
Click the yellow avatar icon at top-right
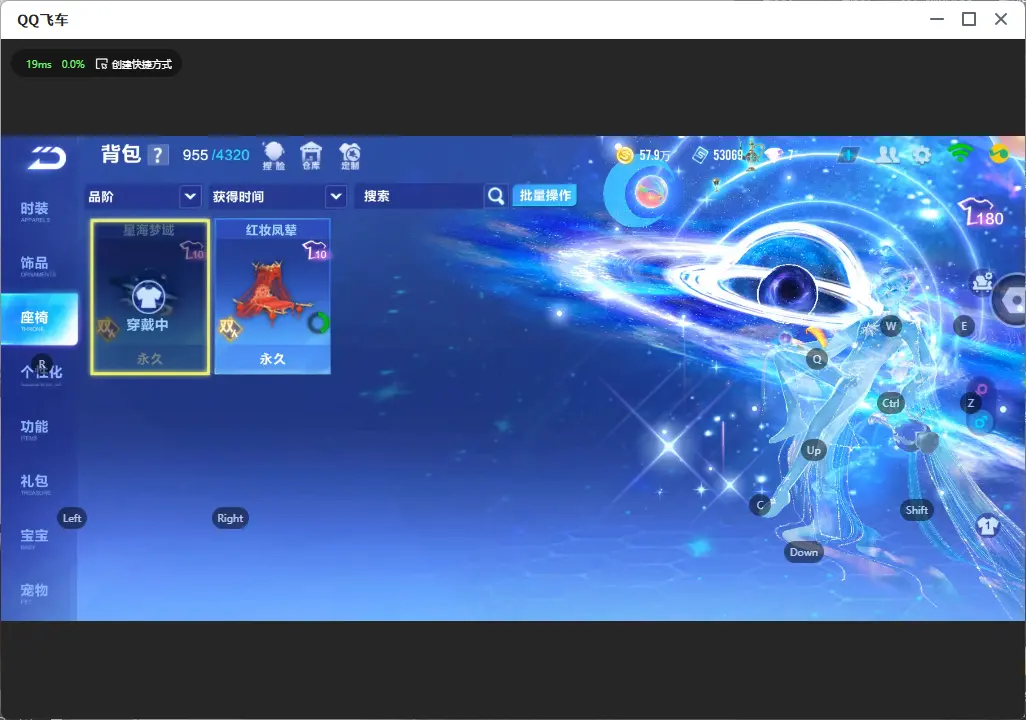[999, 154]
